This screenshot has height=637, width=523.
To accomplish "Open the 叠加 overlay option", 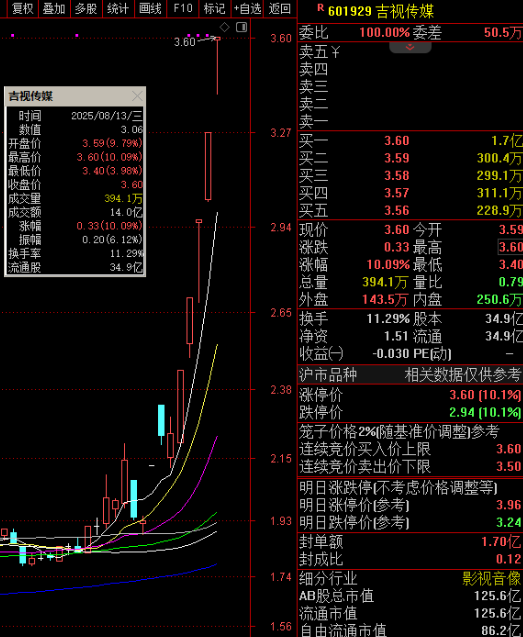I will (54, 8).
